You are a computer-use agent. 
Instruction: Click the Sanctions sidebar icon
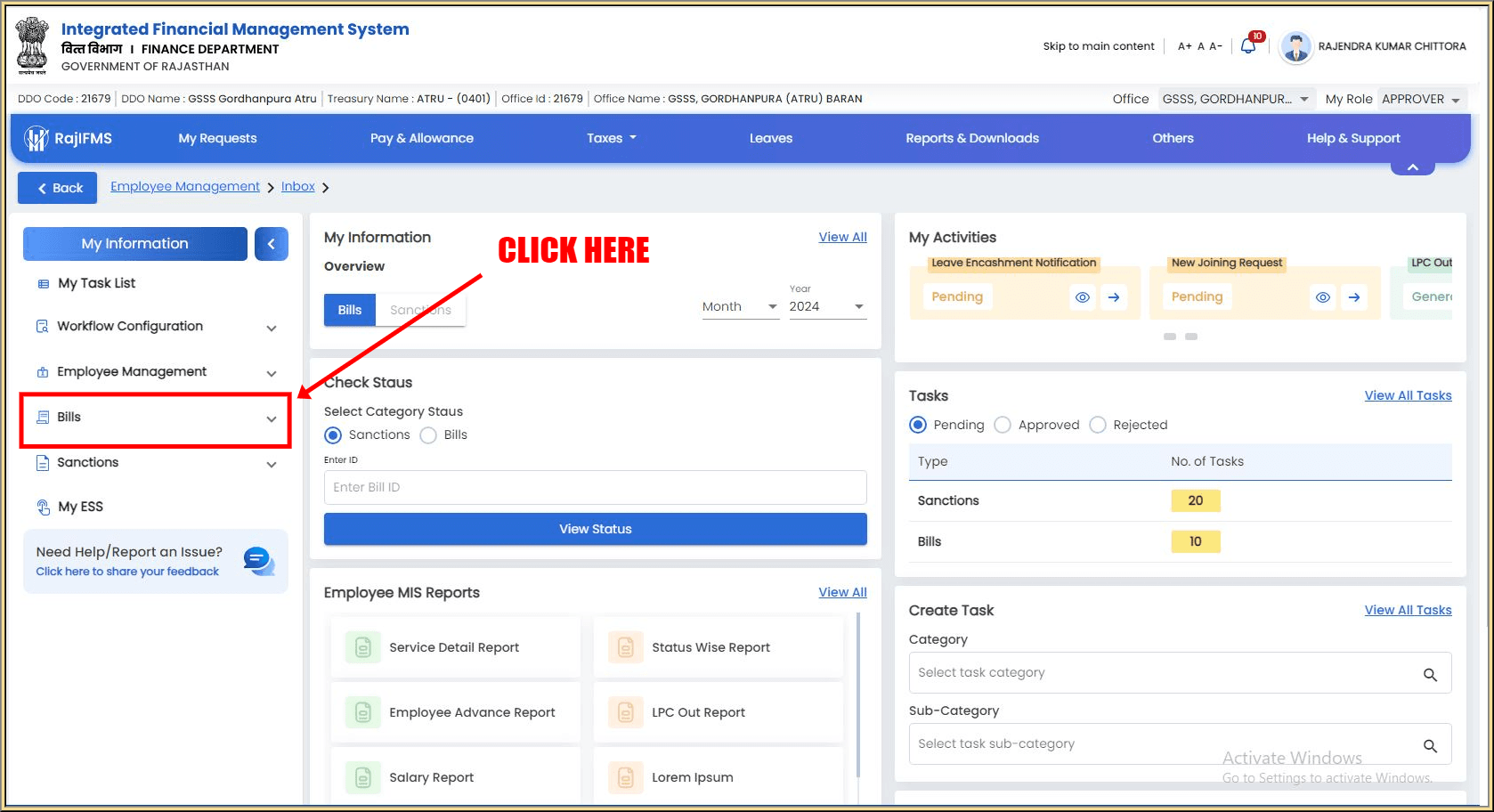coord(42,463)
